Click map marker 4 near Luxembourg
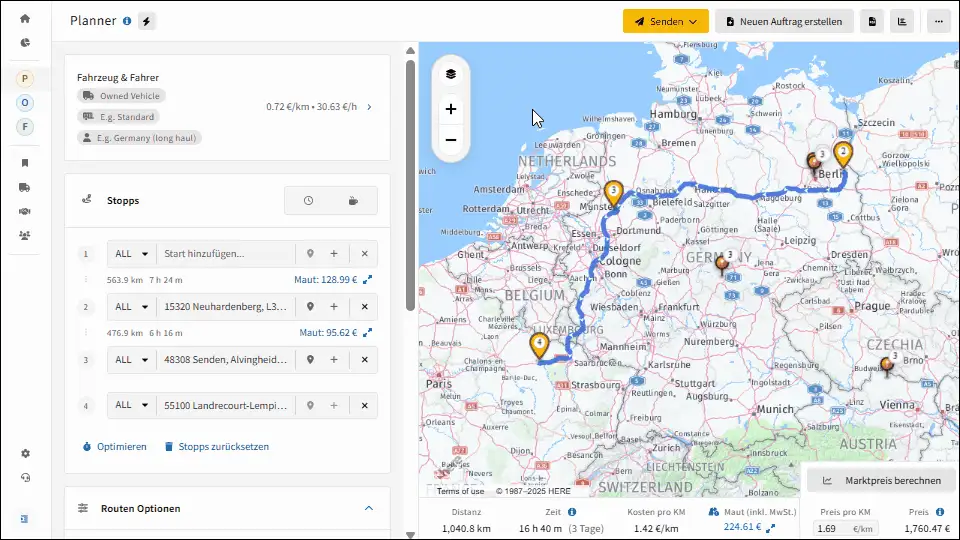The width and height of the screenshot is (960, 540). [x=539, y=346]
